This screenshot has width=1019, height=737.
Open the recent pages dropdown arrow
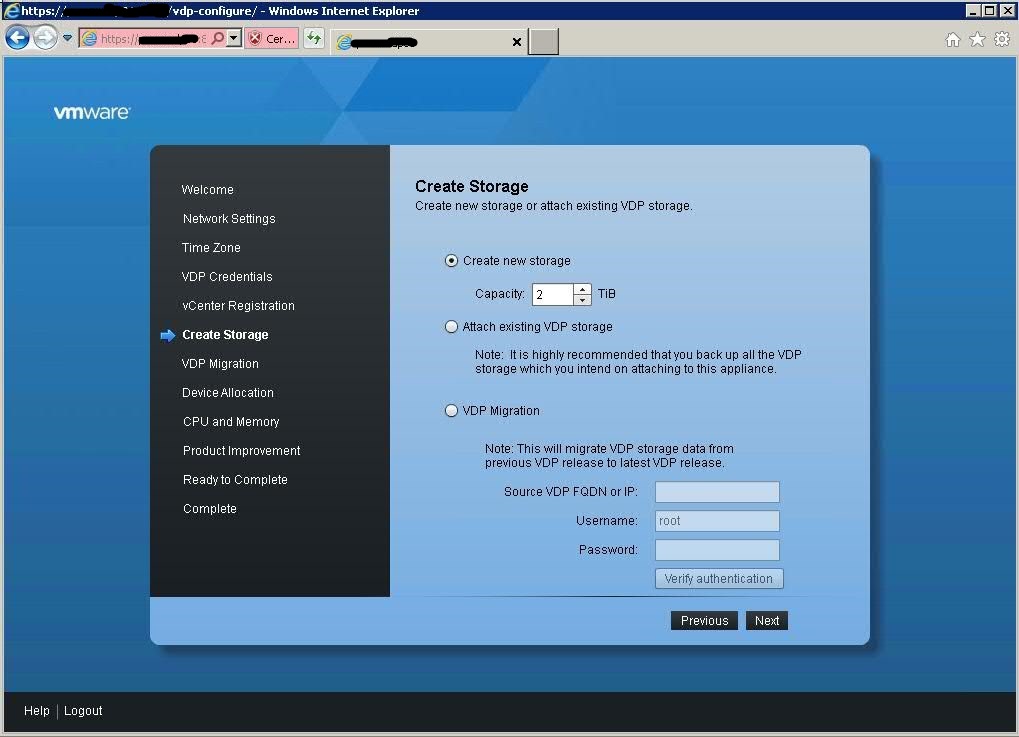coord(67,38)
